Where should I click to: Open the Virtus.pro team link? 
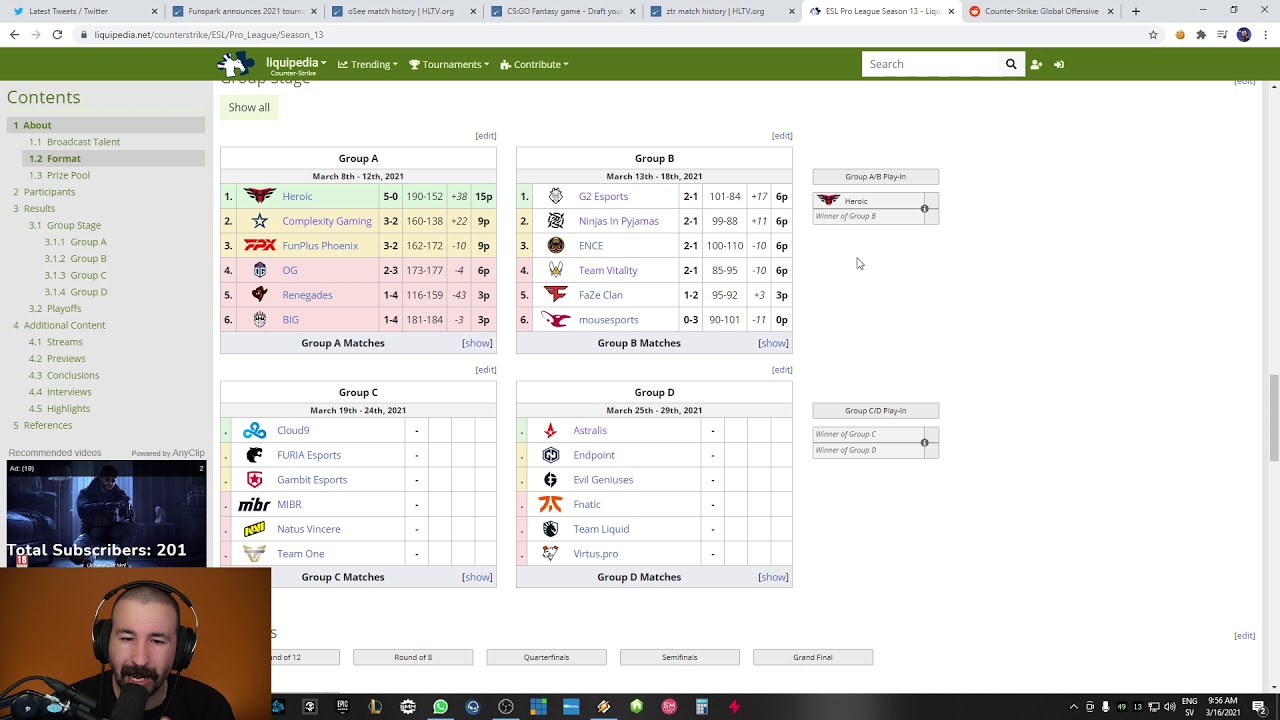tap(596, 554)
